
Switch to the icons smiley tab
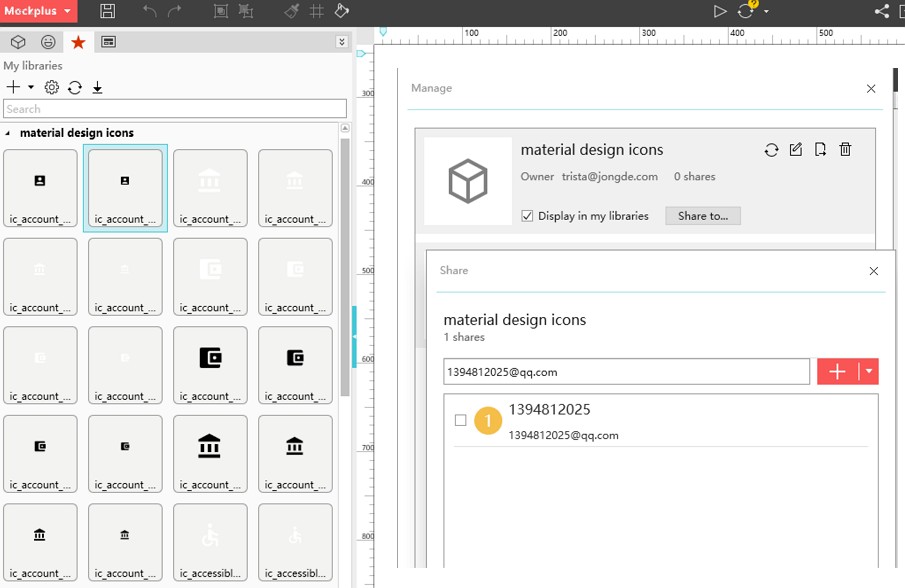click(48, 42)
